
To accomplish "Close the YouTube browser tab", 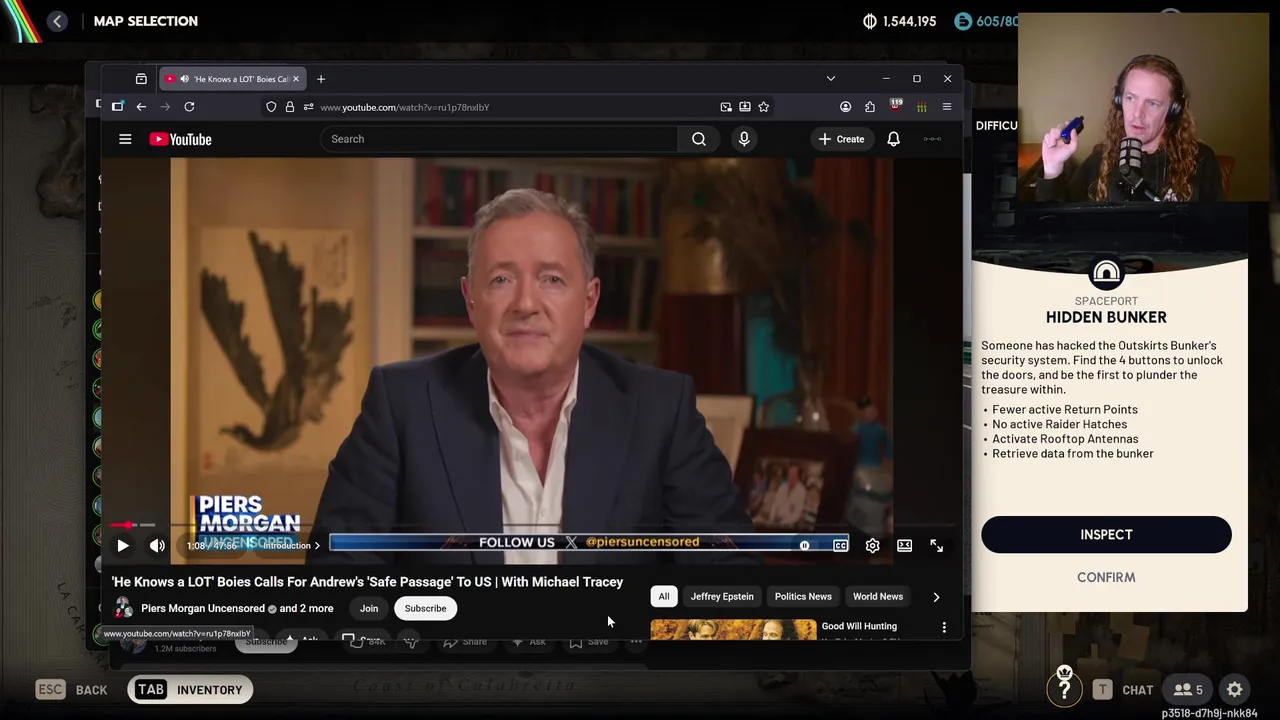I will point(295,79).
